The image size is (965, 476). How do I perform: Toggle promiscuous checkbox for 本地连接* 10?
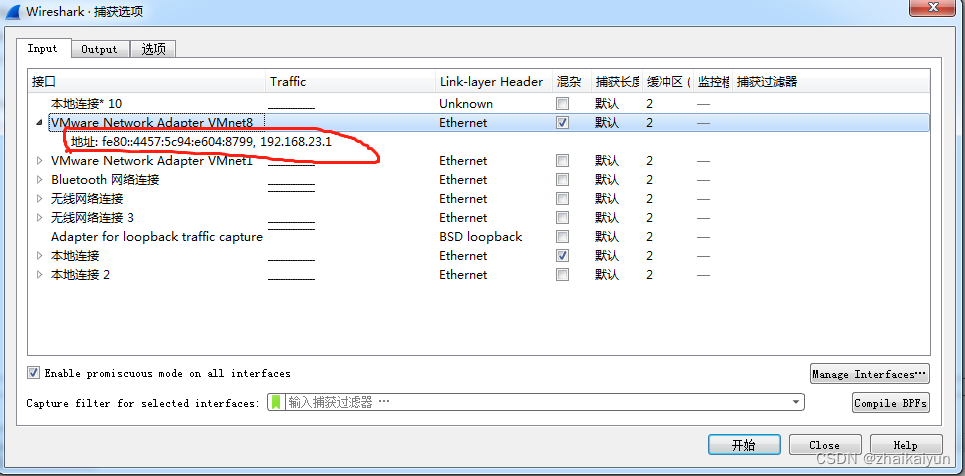tap(562, 103)
